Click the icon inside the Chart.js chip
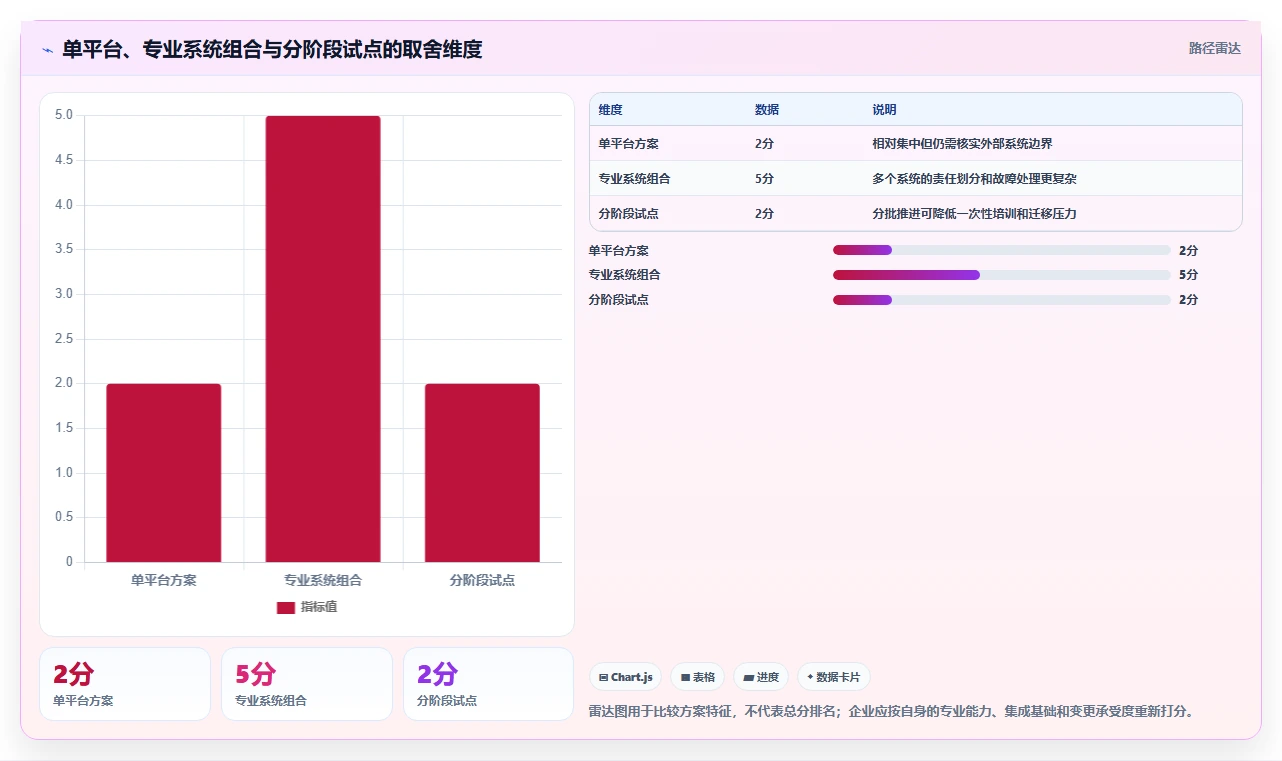Image resolution: width=1282 pixels, height=761 pixels. tap(603, 678)
